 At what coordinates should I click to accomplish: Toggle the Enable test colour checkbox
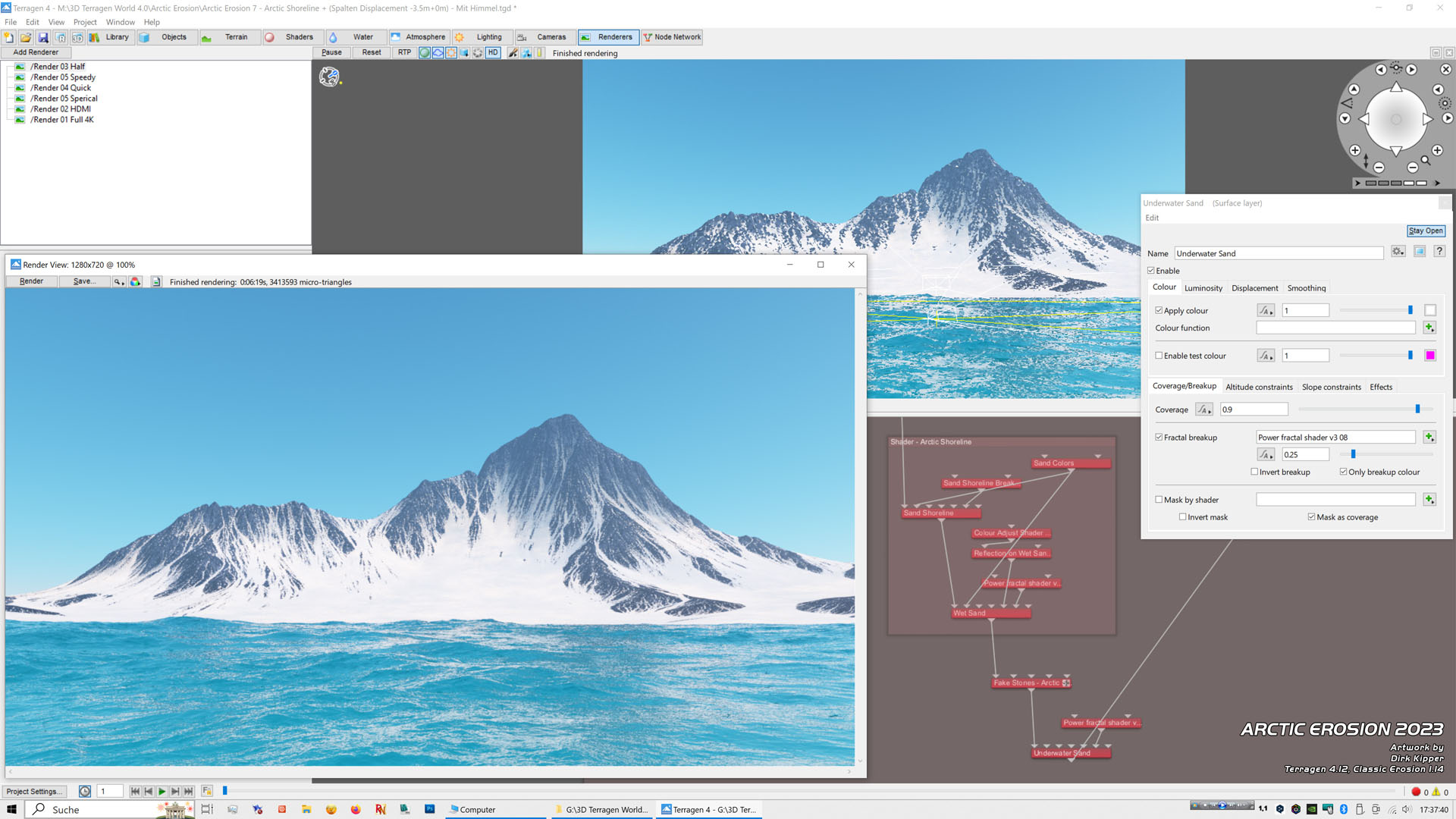[1158, 355]
